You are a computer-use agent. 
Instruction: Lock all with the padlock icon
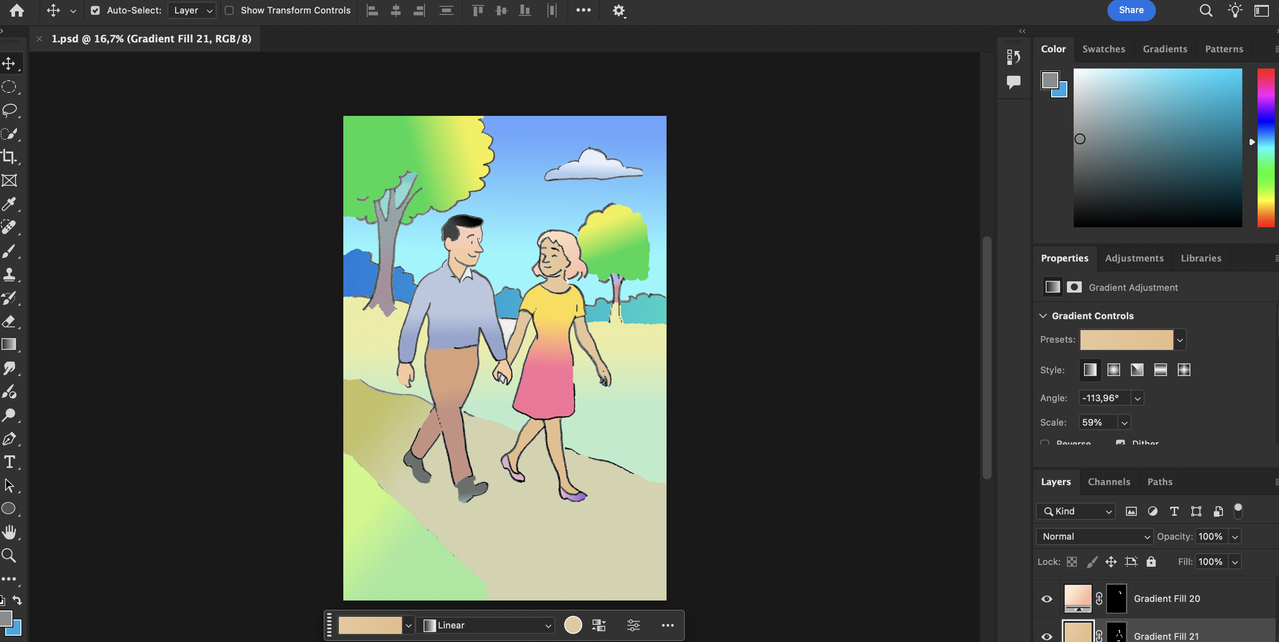pyautogui.click(x=1151, y=562)
